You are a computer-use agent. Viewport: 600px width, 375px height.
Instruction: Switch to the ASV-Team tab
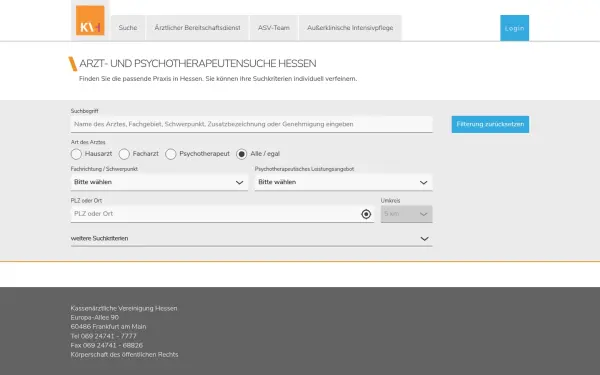pos(274,28)
